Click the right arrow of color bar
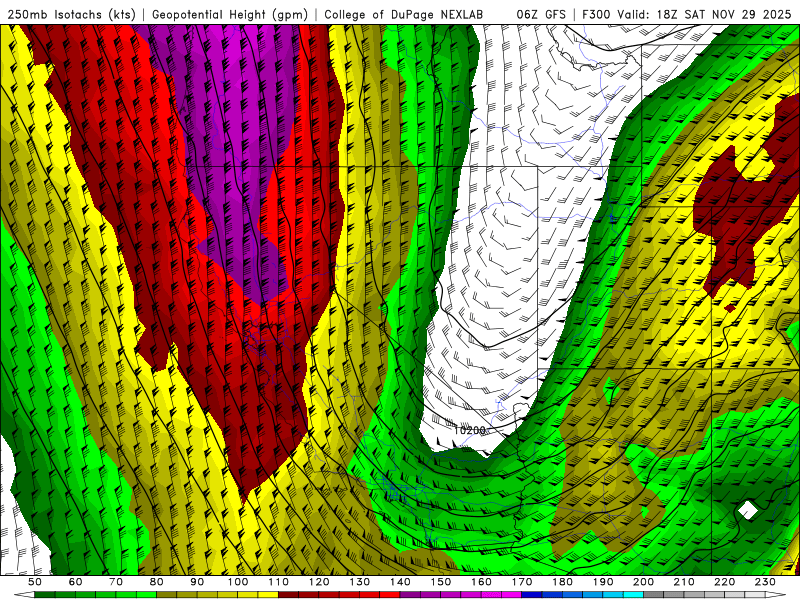 pos(773,595)
